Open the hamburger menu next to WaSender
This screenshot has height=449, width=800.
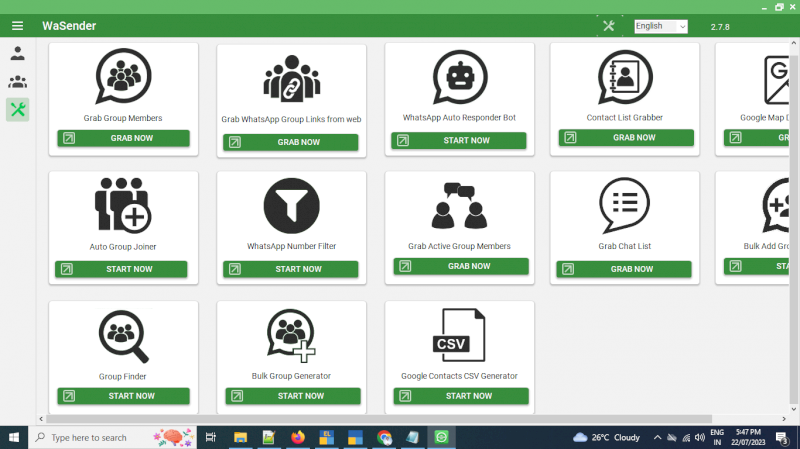tap(17, 26)
